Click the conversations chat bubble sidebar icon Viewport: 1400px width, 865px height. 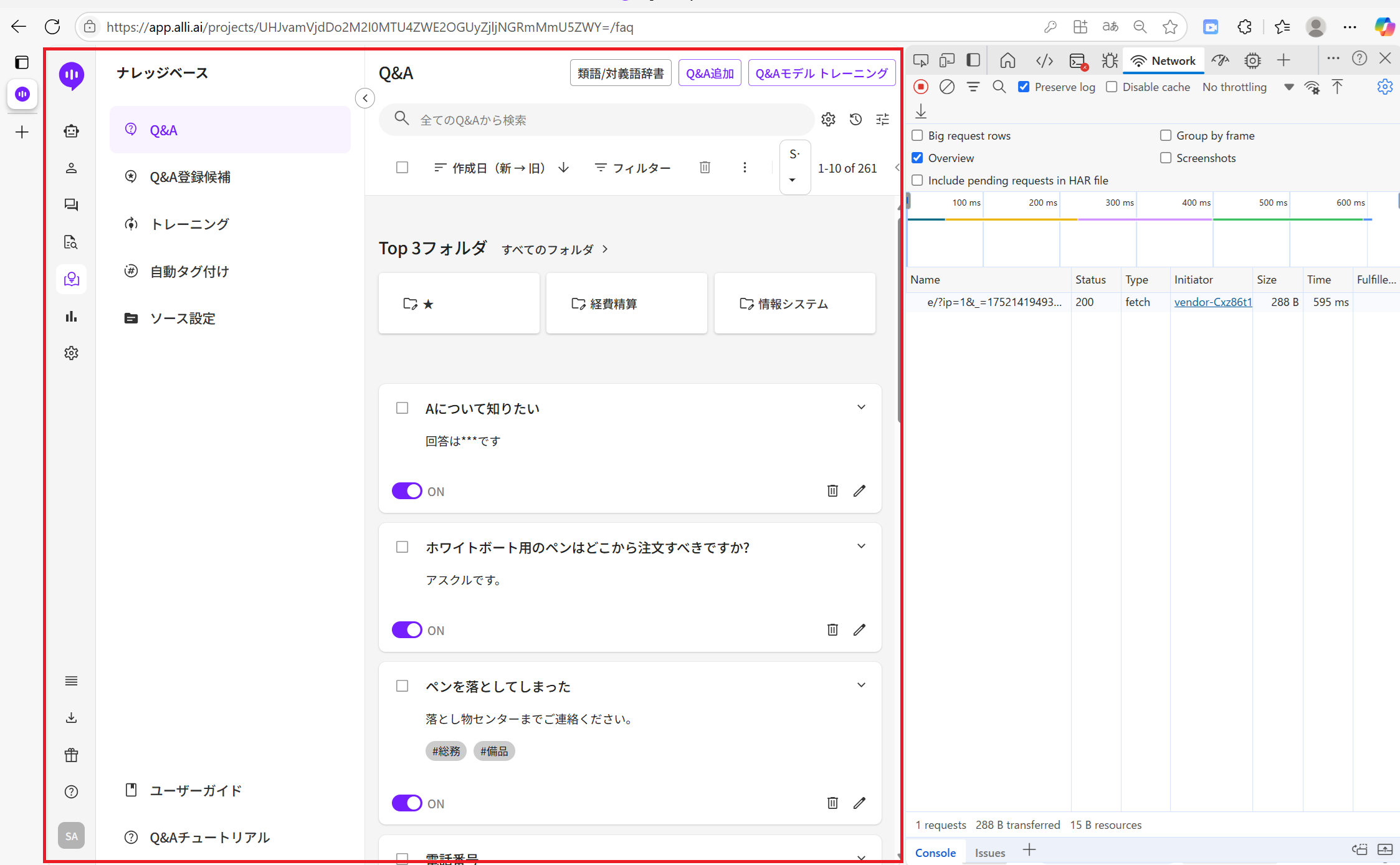click(x=72, y=205)
